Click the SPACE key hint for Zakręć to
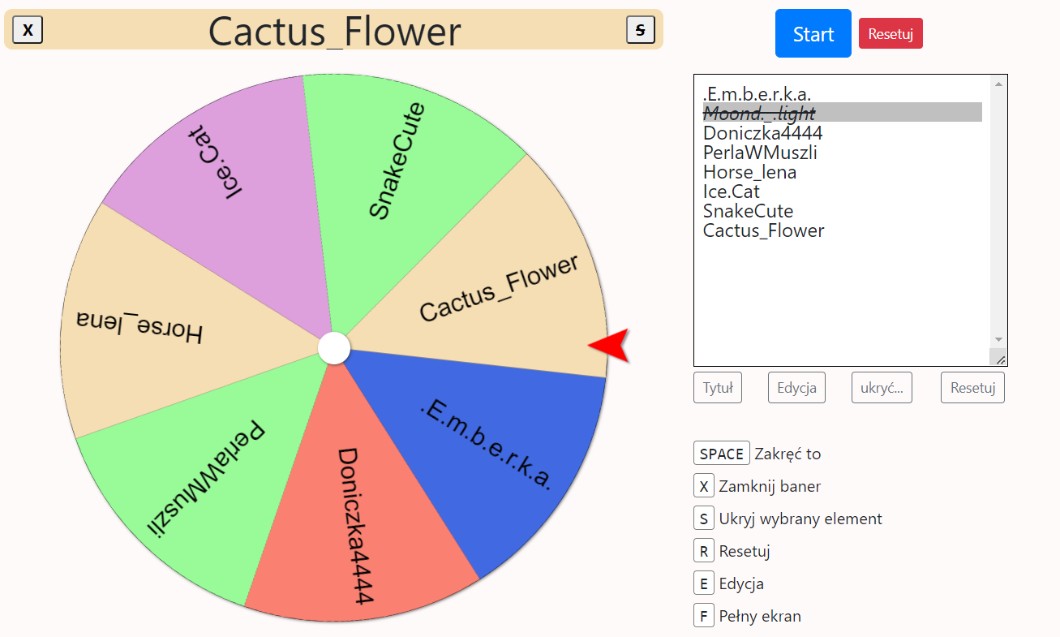The width and height of the screenshot is (1060, 637). pos(721,454)
